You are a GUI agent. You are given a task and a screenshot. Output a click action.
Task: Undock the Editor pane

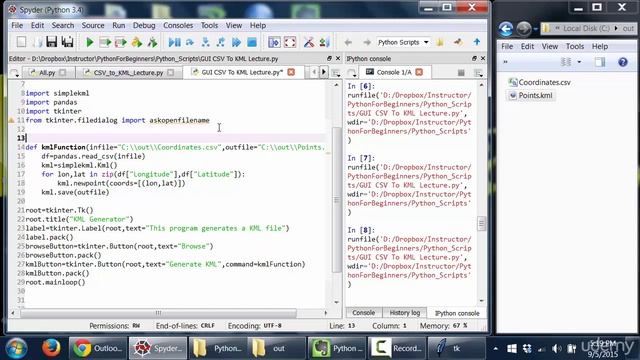[x=329, y=58]
